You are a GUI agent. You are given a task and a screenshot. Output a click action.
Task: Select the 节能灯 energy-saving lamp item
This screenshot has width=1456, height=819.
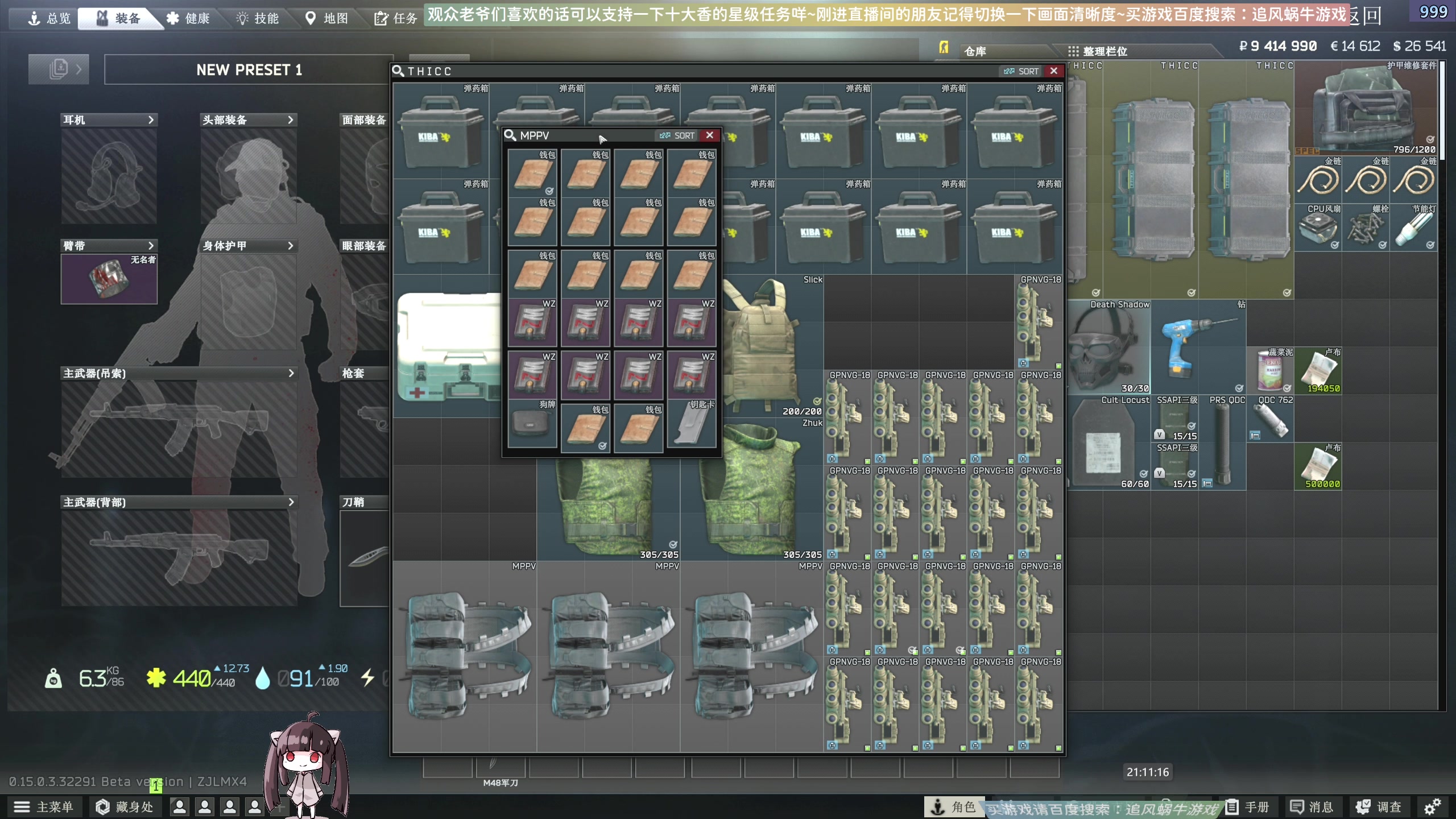pyautogui.click(x=1414, y=227)
